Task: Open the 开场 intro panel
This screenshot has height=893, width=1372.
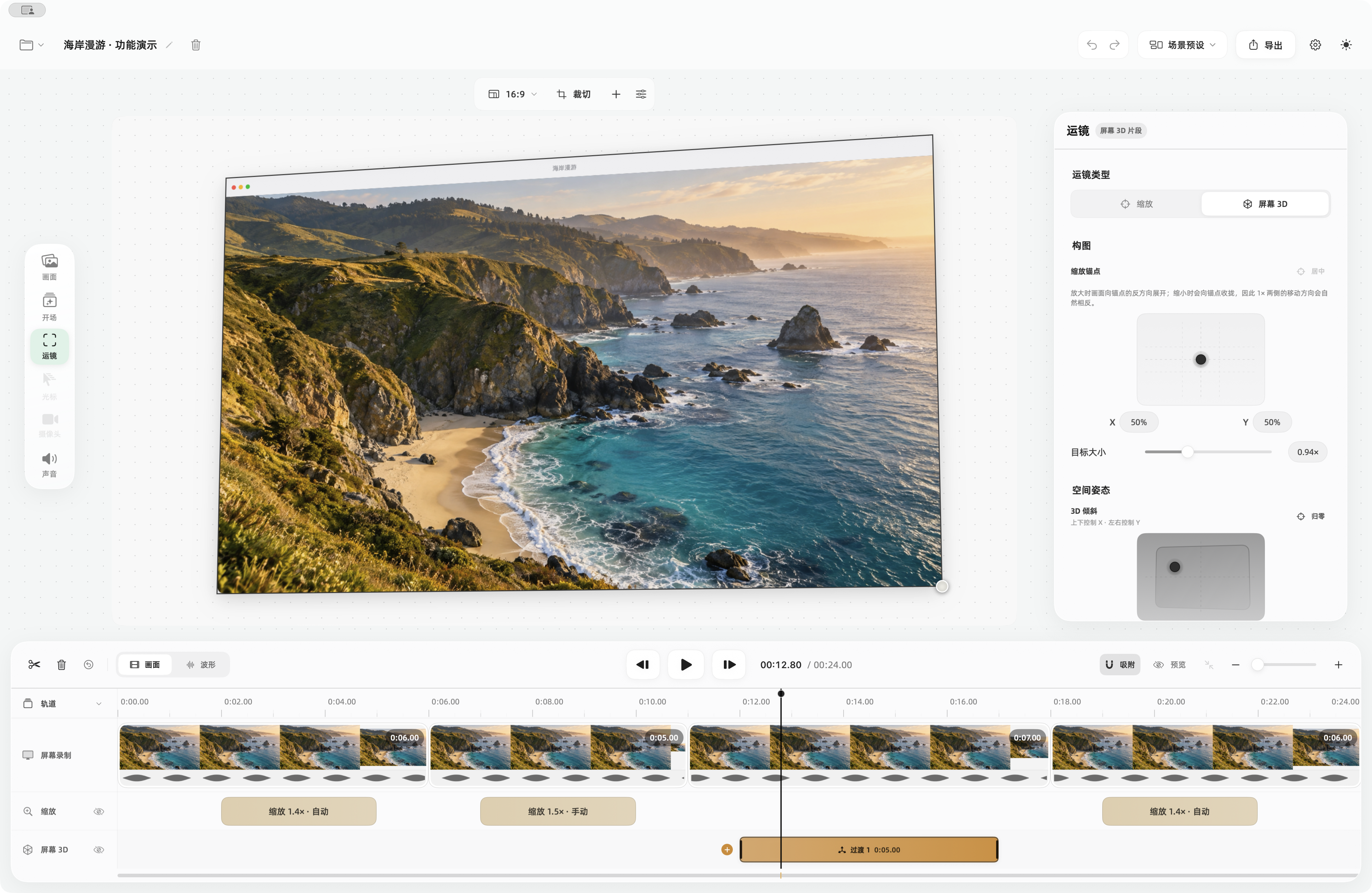Action: [x=50, y=307]
